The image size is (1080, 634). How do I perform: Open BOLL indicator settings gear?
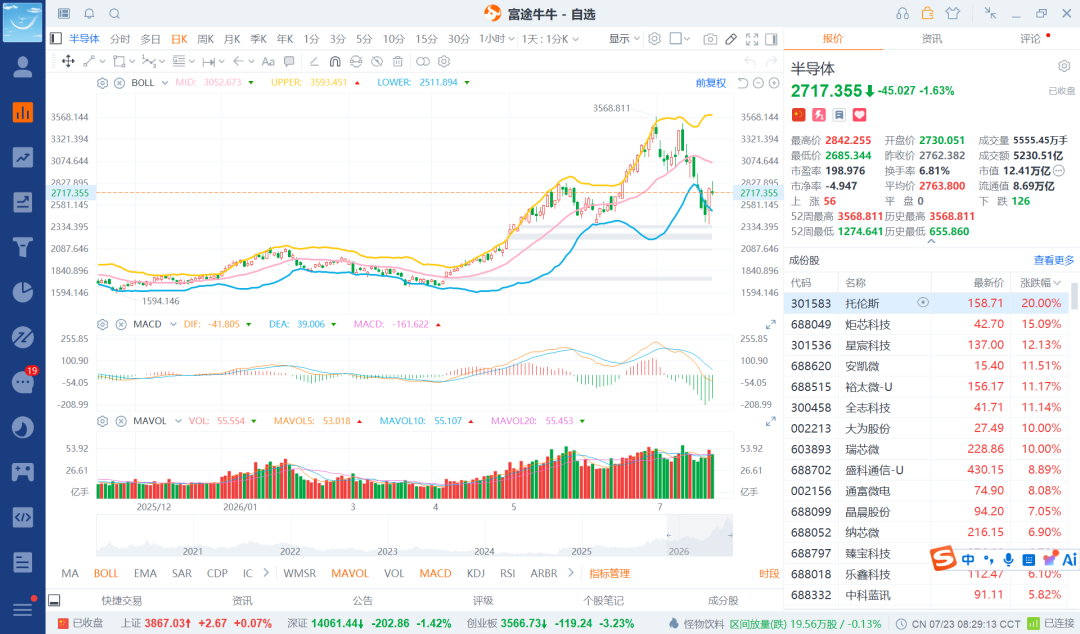(x=103, y=83)
